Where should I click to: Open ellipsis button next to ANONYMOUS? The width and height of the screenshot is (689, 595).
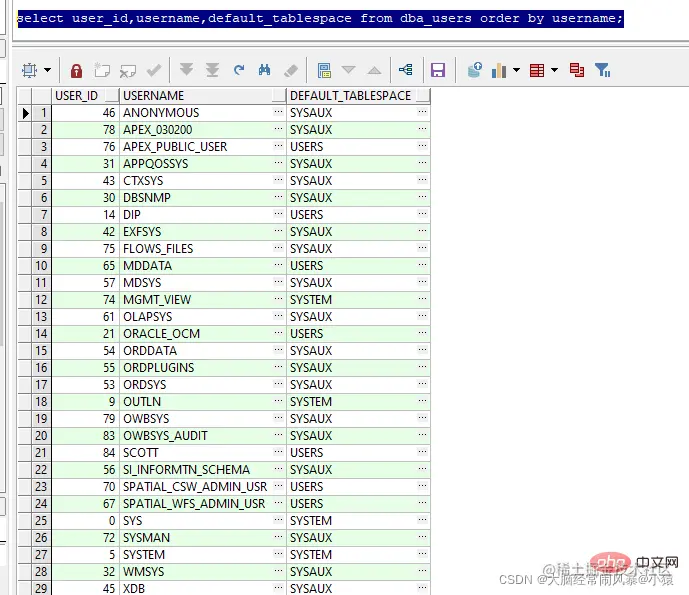[x=278, y=112]
